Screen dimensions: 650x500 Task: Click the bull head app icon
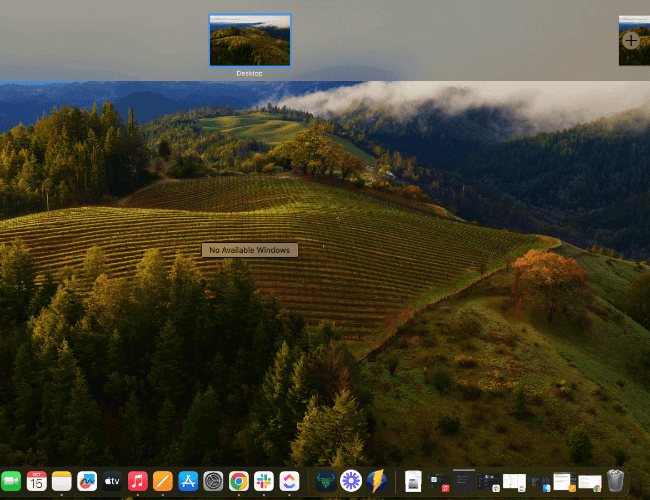(x=325, y=481)
